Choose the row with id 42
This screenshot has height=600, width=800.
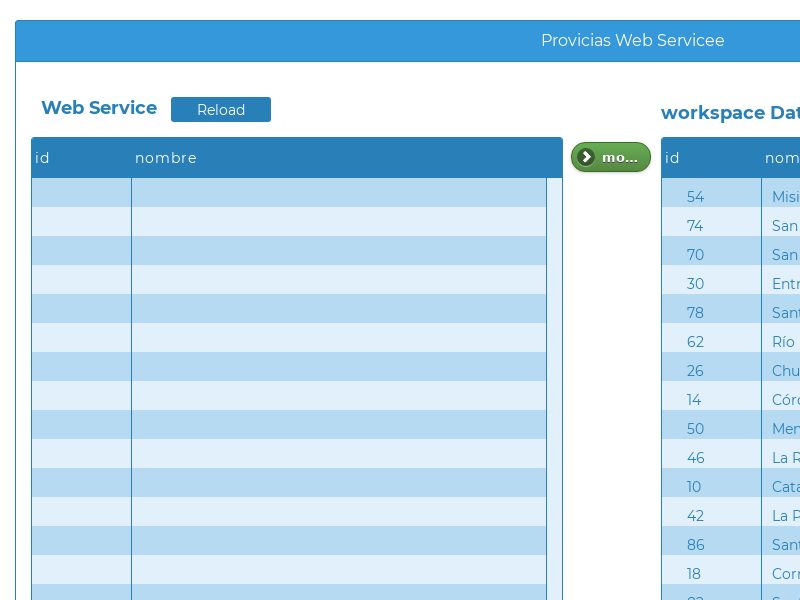pyautogui.click(x=730, y=516)
